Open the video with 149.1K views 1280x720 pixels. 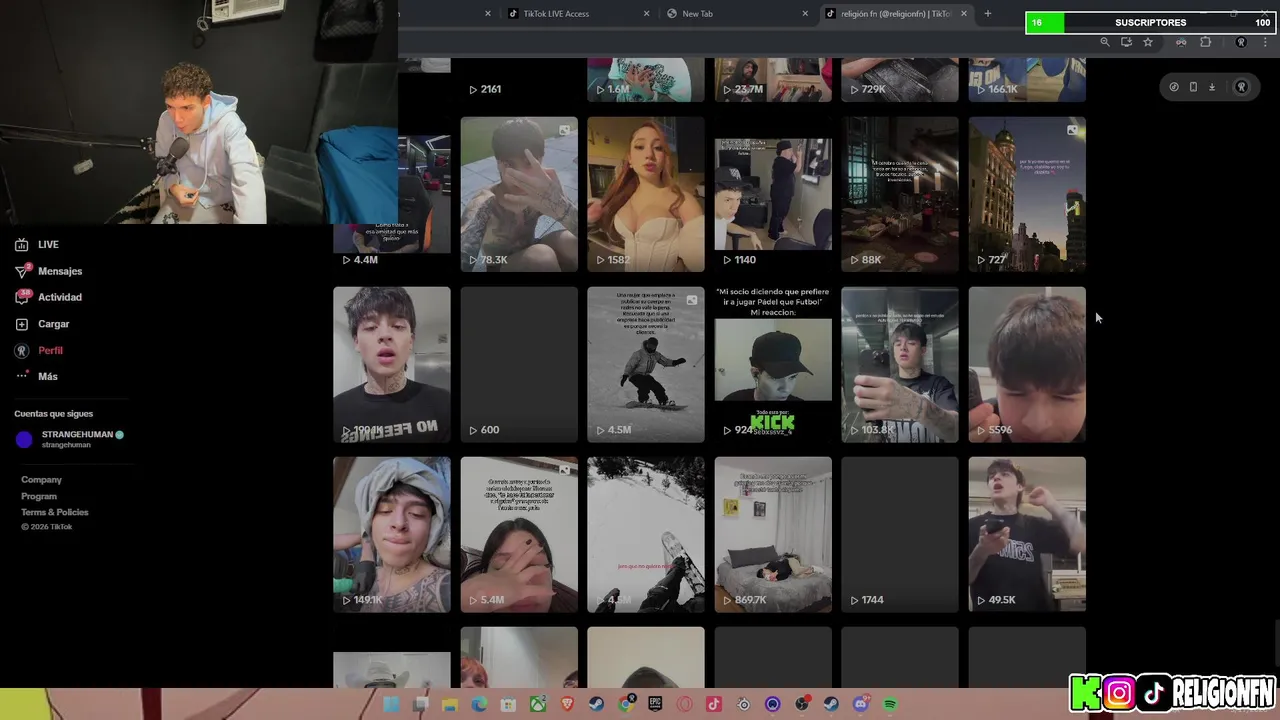(x=392, y=534)
